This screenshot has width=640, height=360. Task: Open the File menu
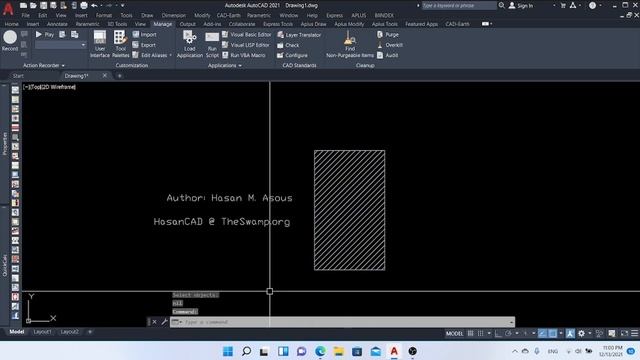pyautogui.click(x=25, y=15)
